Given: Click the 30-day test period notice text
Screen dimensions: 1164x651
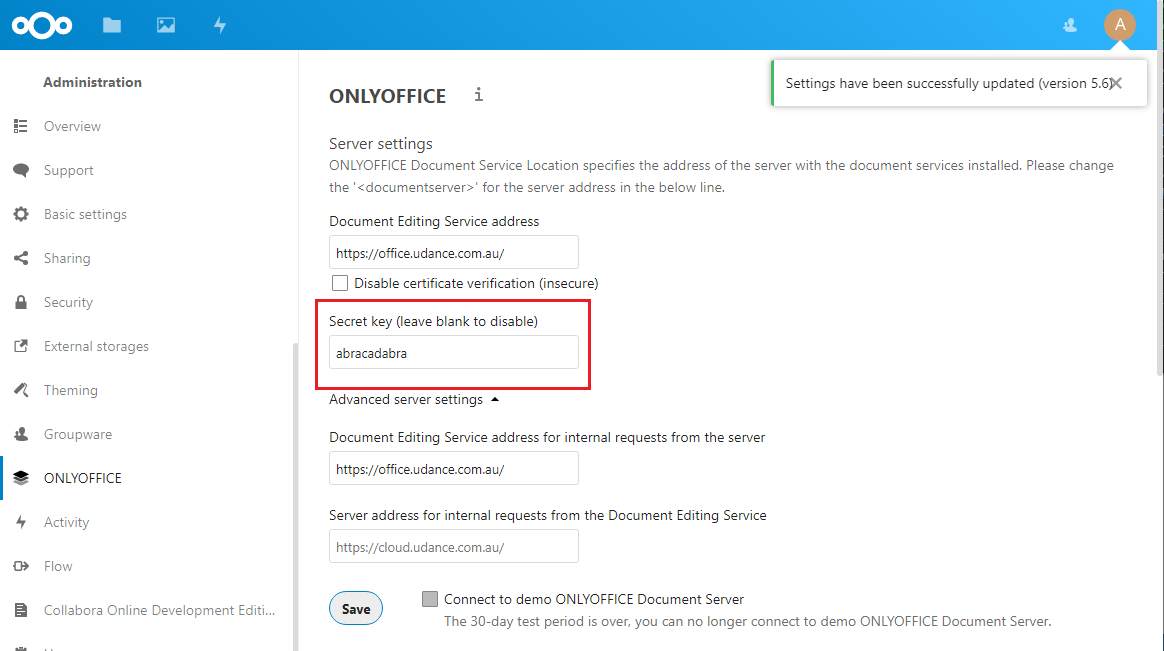Looking at the screenshot, I should click(x=748, y=621).
